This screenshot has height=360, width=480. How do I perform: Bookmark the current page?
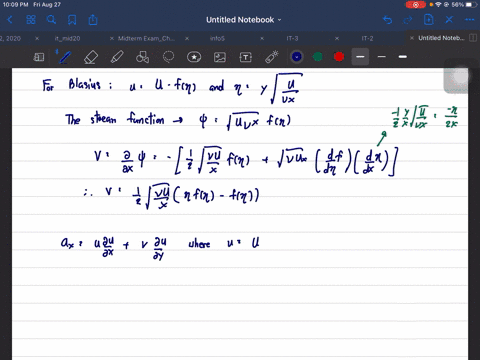tap(72, 20)
